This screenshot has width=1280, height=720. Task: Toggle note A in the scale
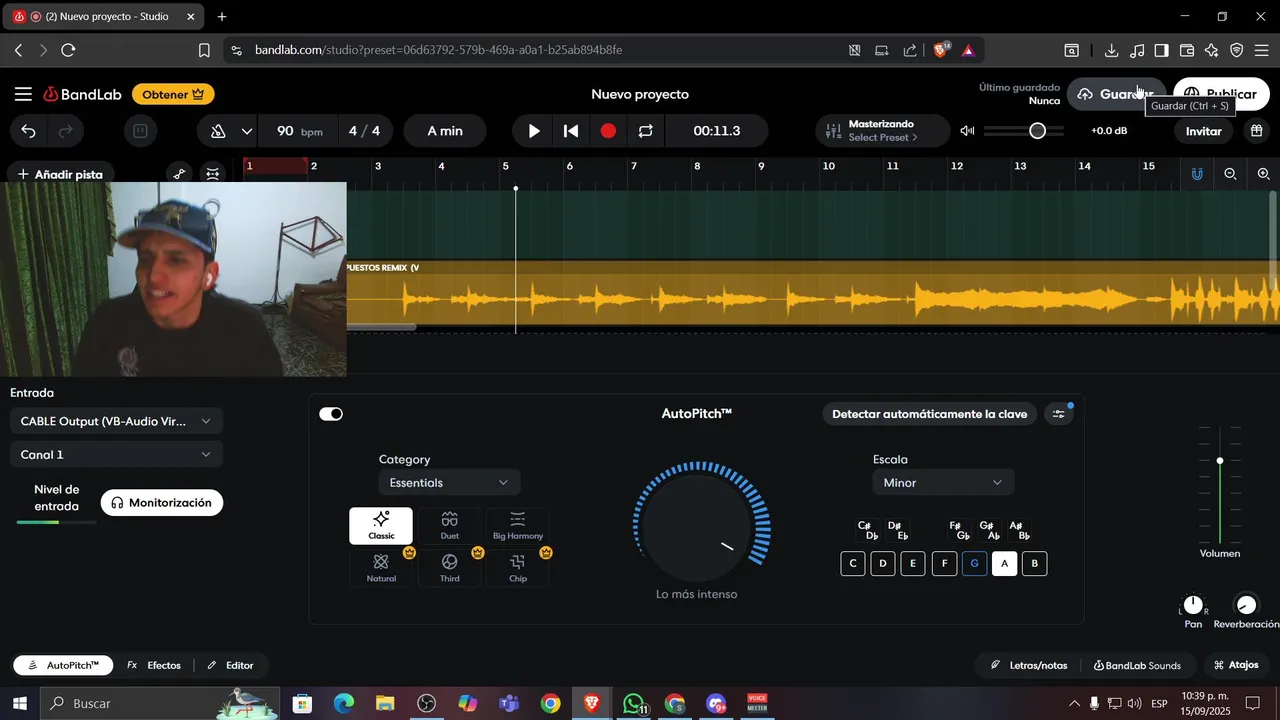pyautogui.click(x=1005, y=564)
